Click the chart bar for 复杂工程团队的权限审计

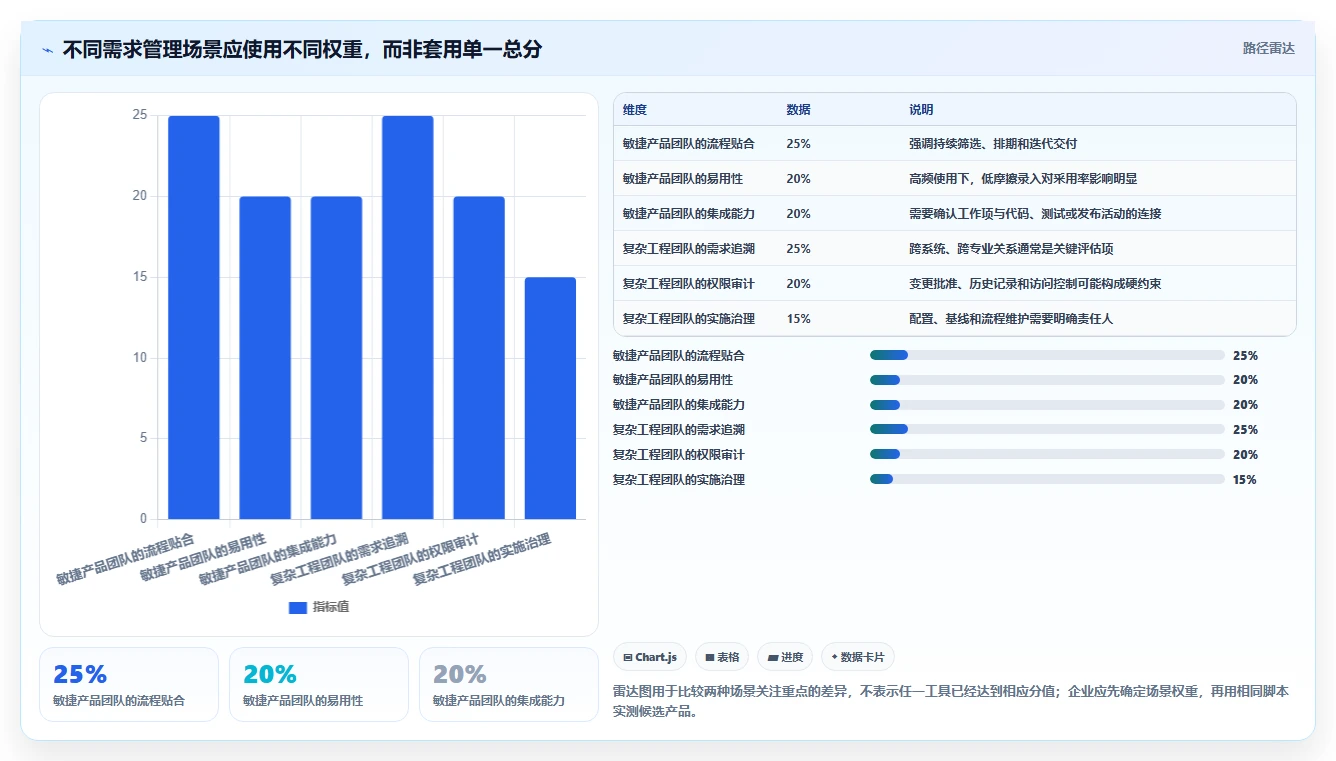tap(479, 358)
